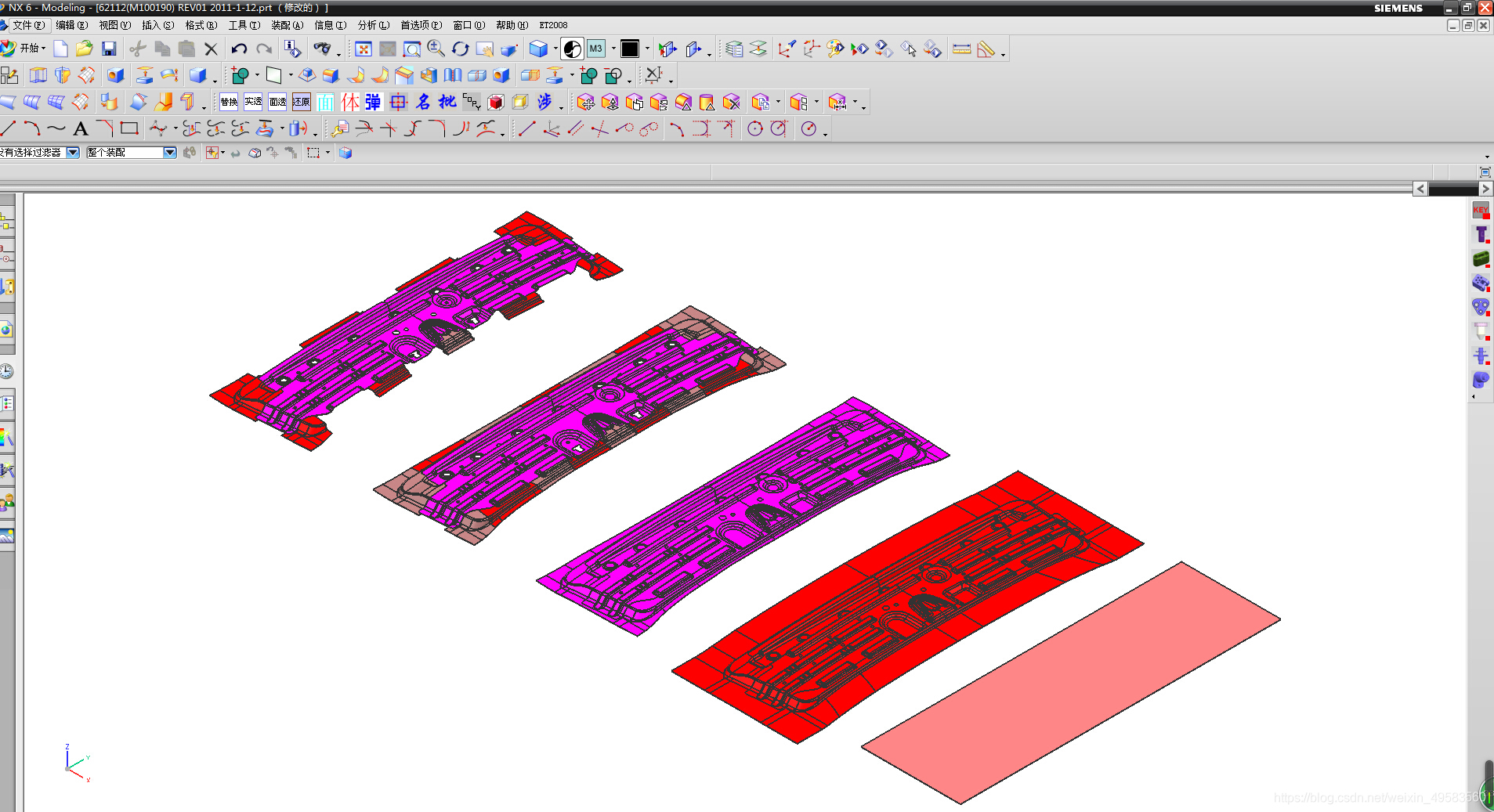Click the Move face cube icon
Image resolution: width=1494 pixels, height=812 pixels.
(x=586, y=102)
